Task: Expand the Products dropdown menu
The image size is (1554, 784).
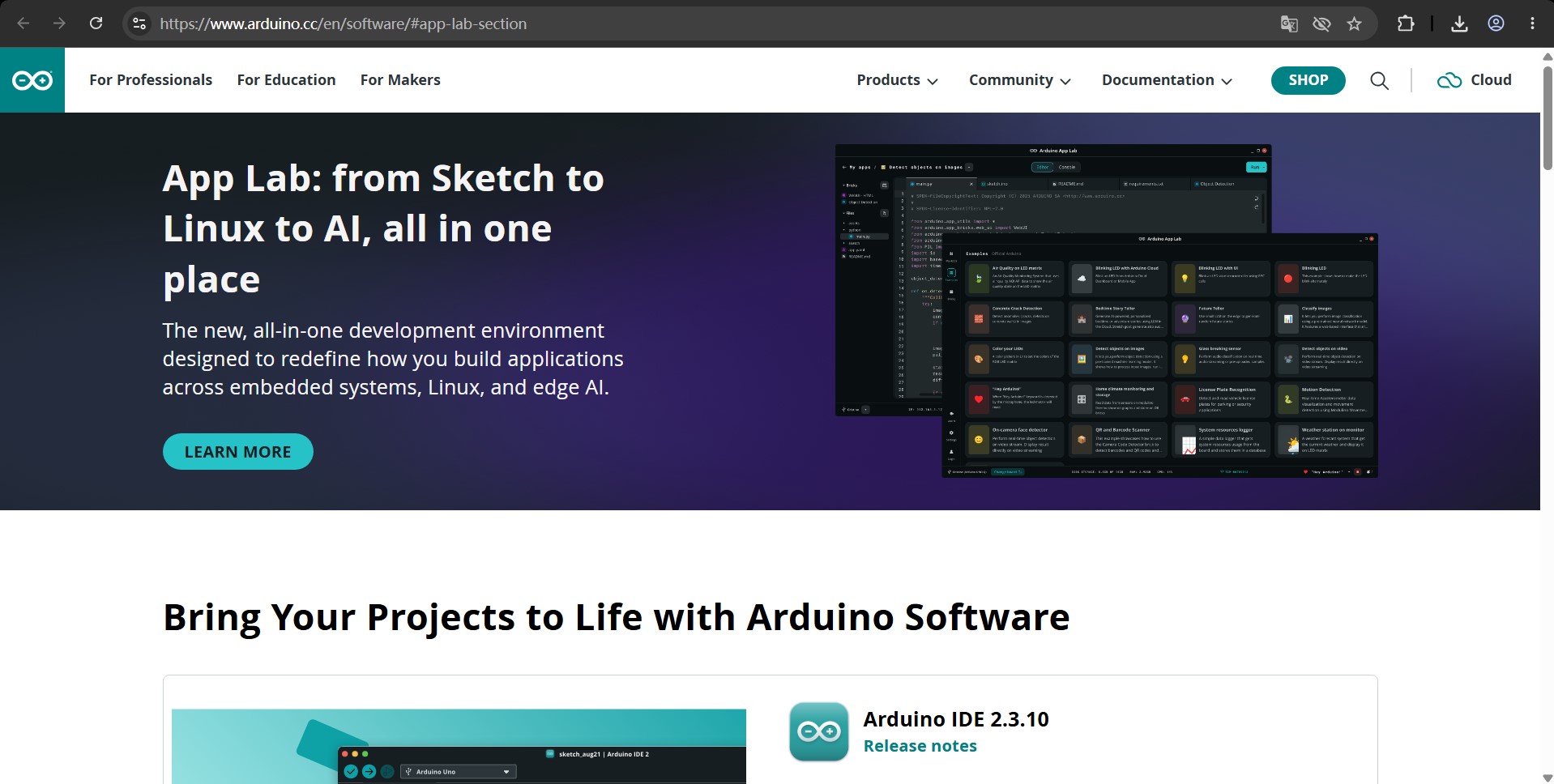Action: tap(897, 80)
